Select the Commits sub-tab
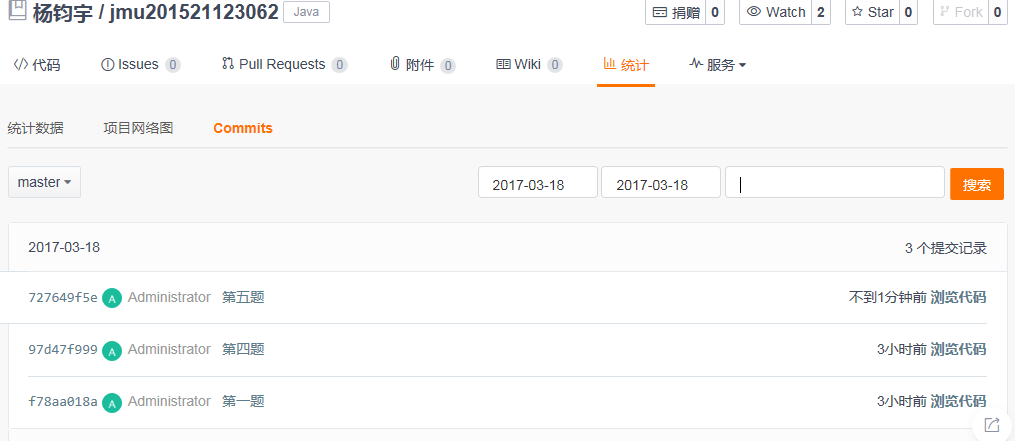The height and width of the screenshot is (441, 1015). tap(243, 128)
